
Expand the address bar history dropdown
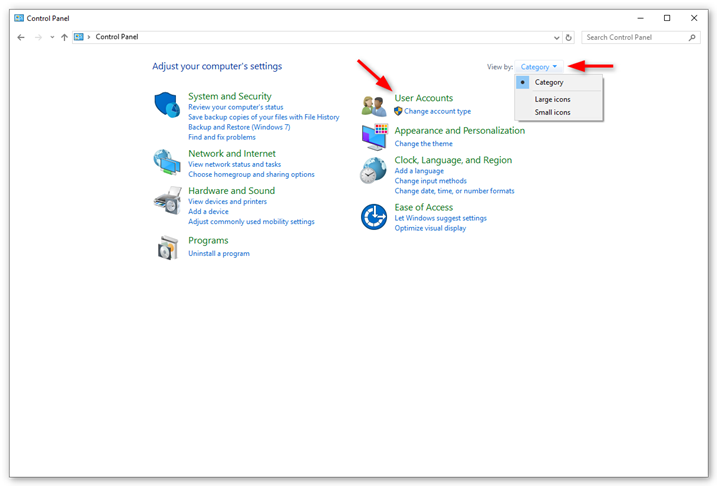[556, 37]
